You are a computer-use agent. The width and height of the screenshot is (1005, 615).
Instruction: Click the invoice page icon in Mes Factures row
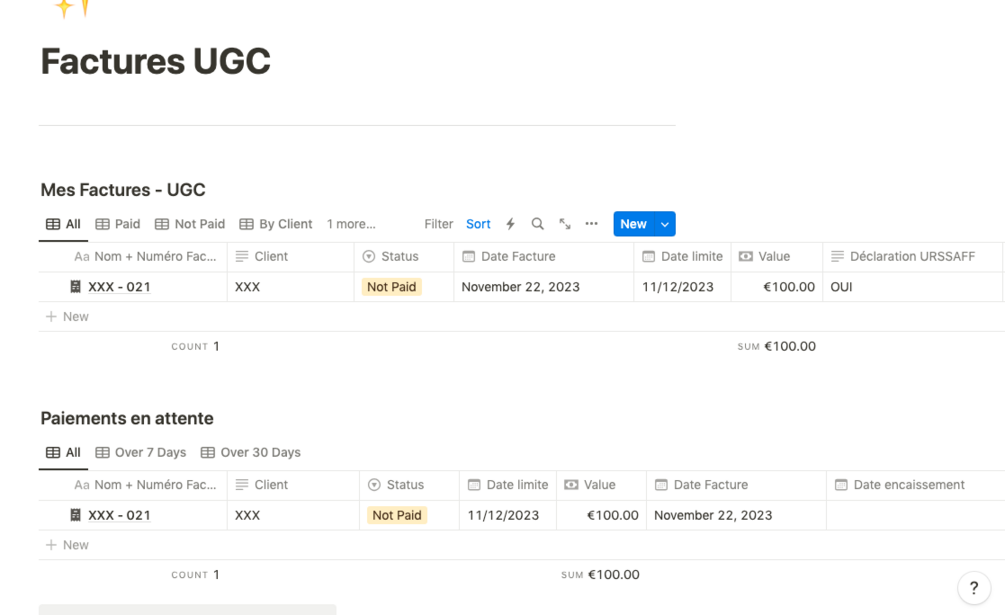pos(75,287)
